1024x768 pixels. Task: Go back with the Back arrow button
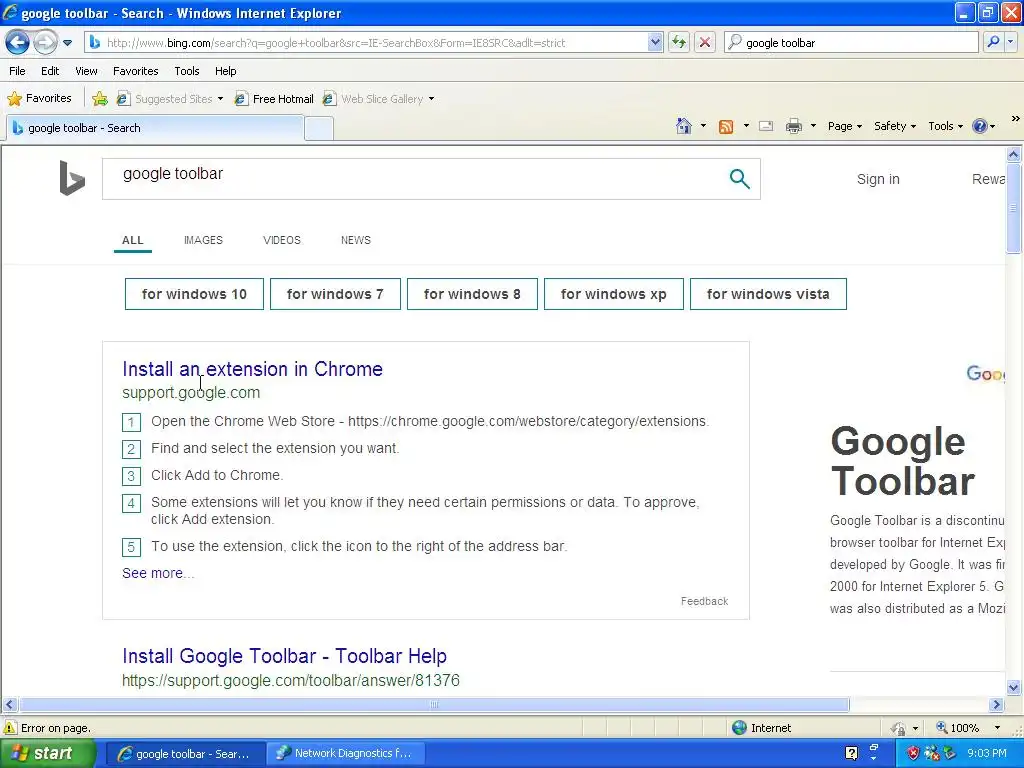pos(18,43)
